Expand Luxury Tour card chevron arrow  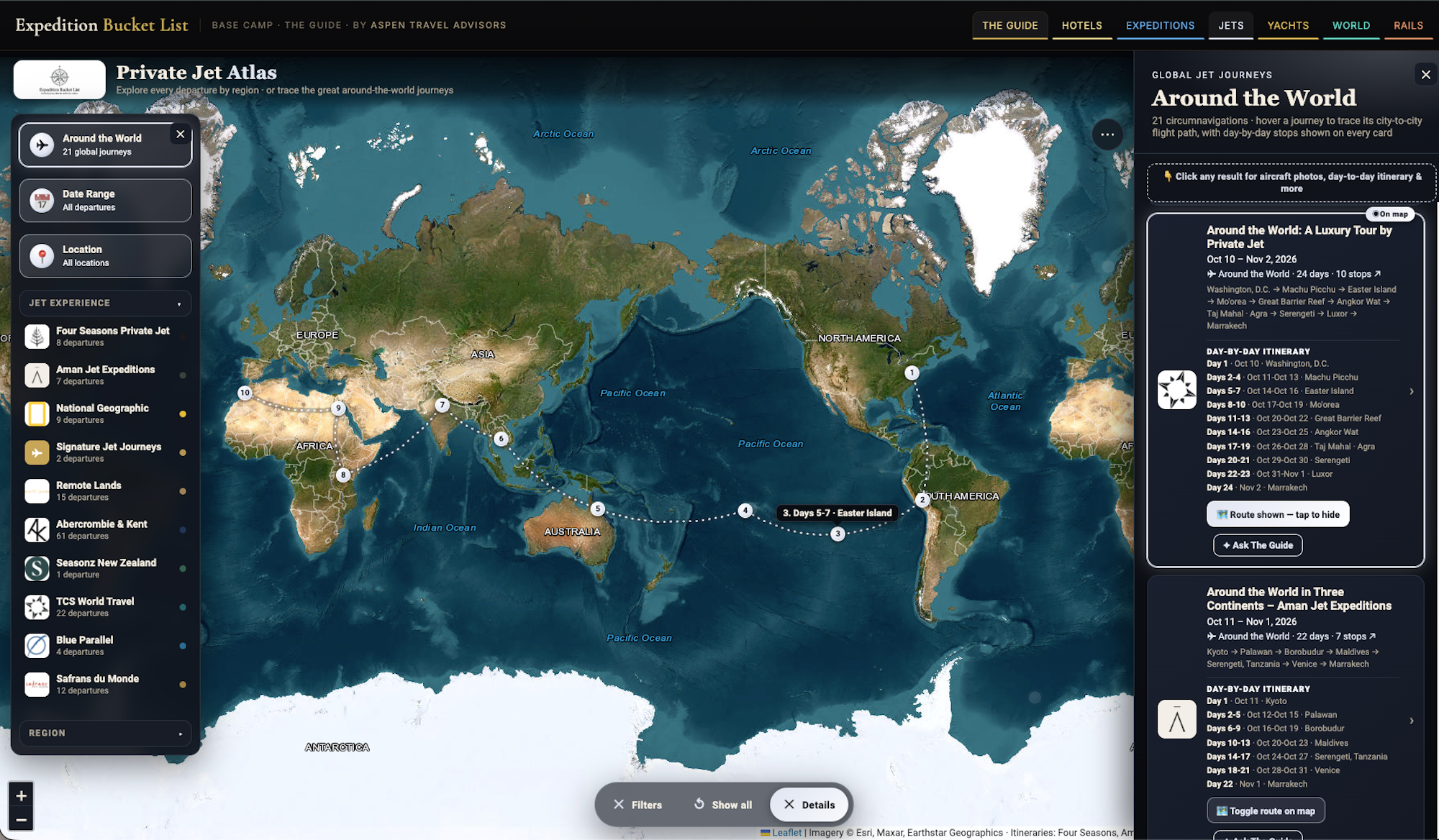tap(1412, 391)
